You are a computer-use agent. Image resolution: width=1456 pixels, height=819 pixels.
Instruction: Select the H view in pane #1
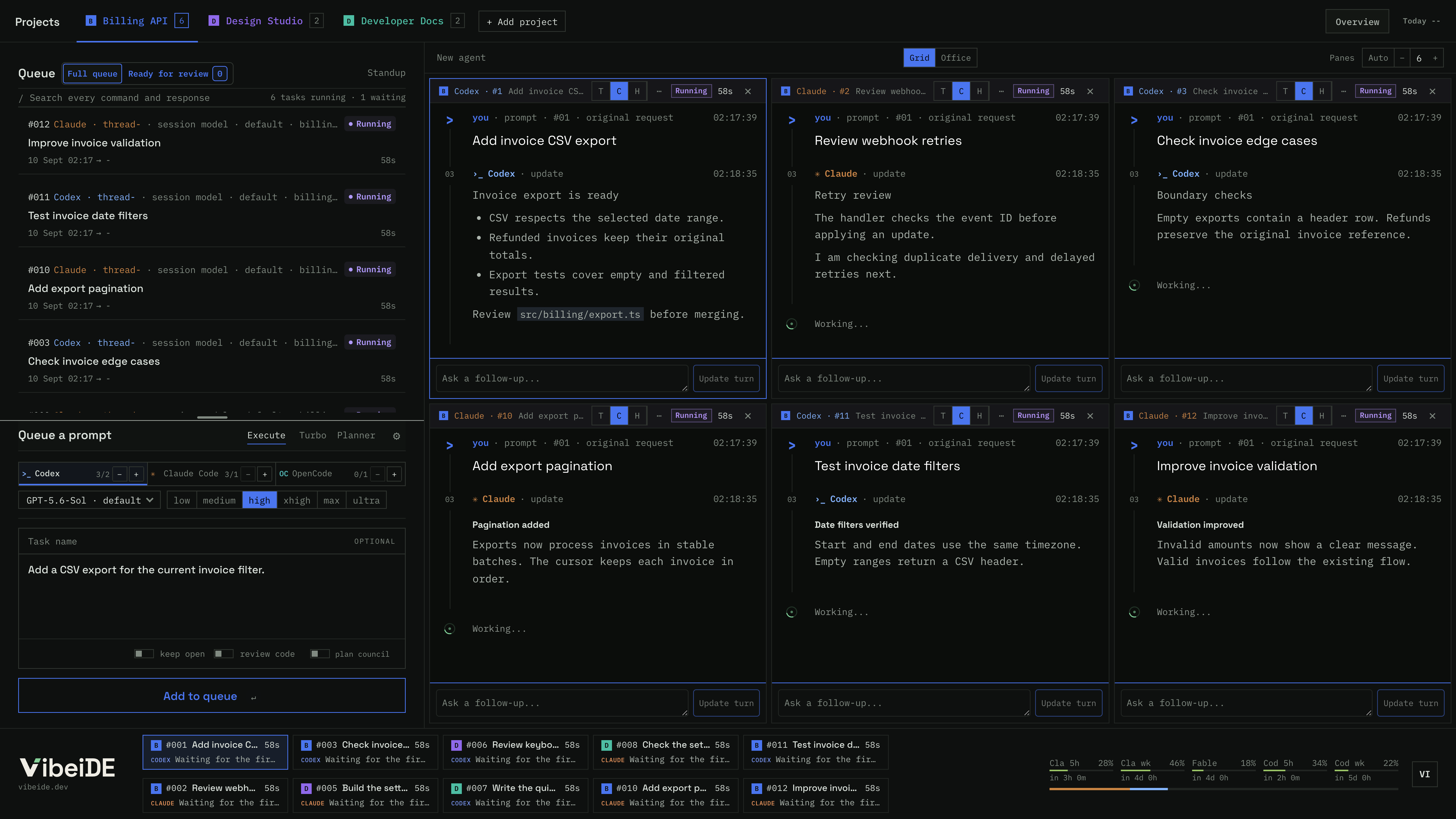(637, 91)
